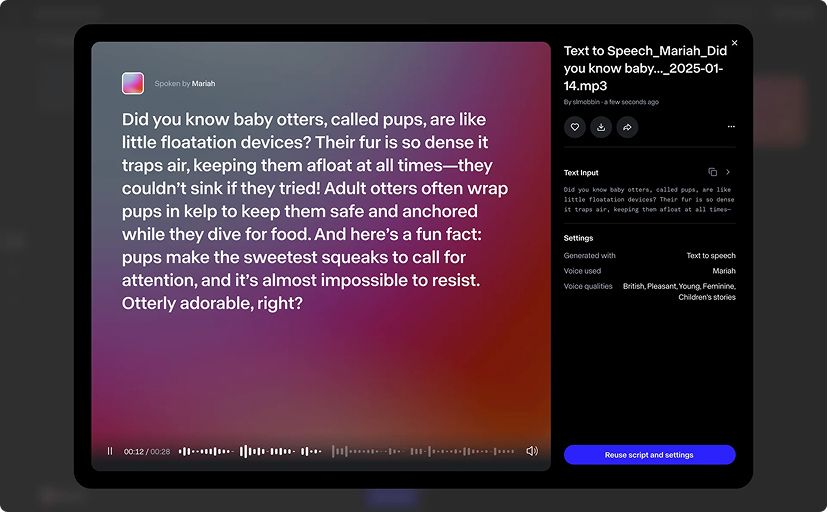The height and width of the screenshot is (512, 828).
Task: Click the Mariah name beside Spoken by
Action: click(203, 84)
